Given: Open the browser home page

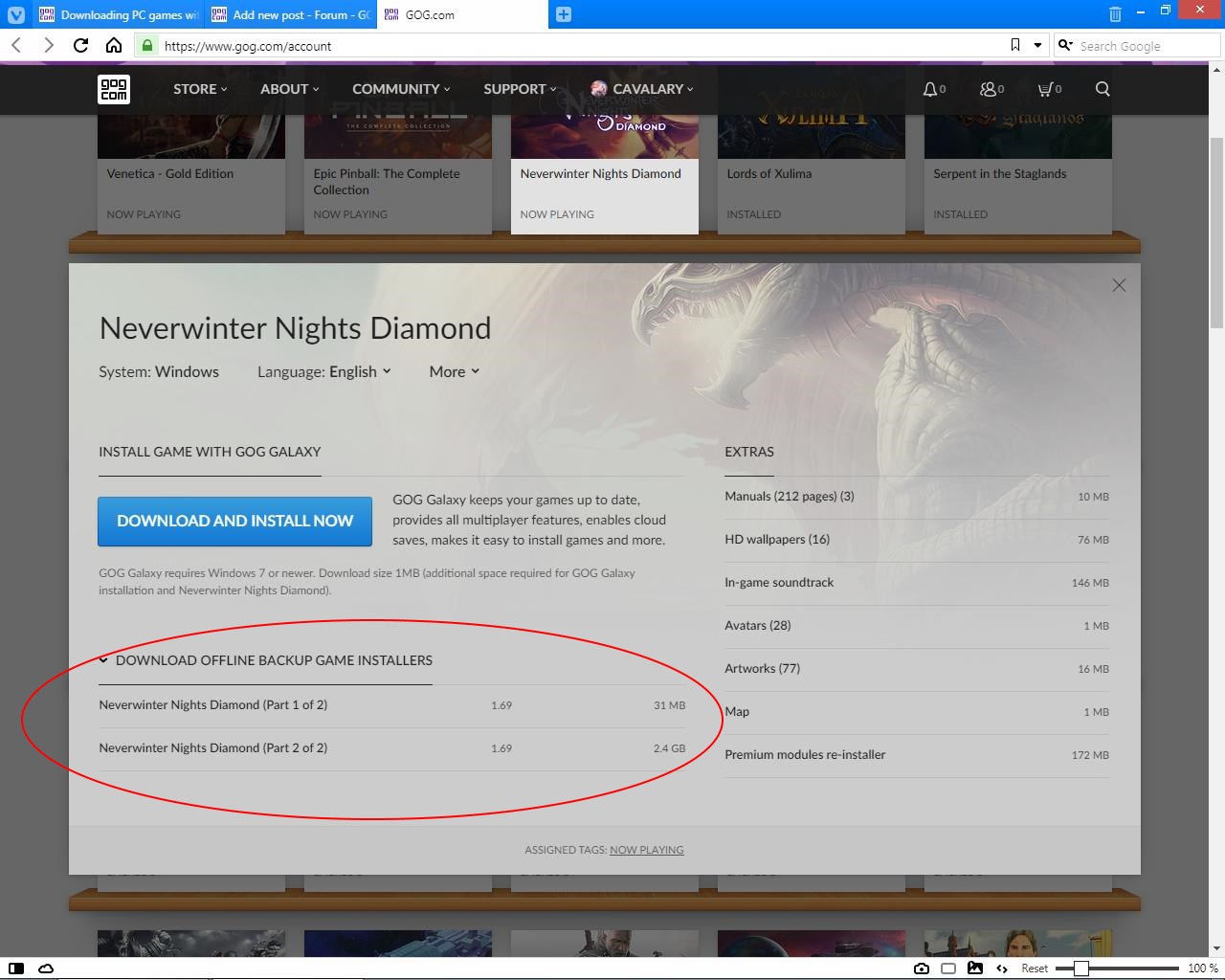Looking at the screenshot, I should tap(114, 45).
